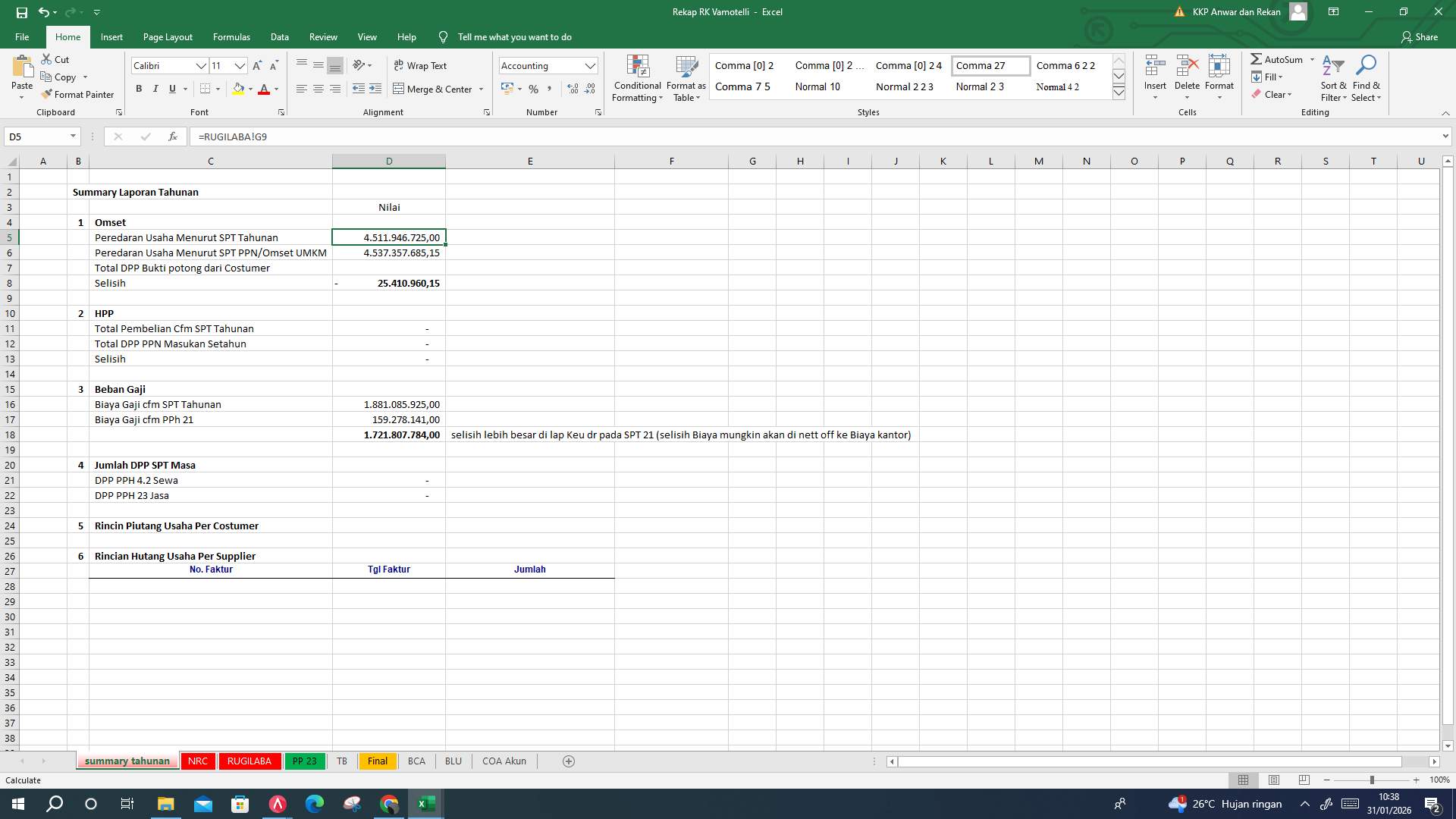Toggle underline on the selected cell

click(x=171, y=89)
